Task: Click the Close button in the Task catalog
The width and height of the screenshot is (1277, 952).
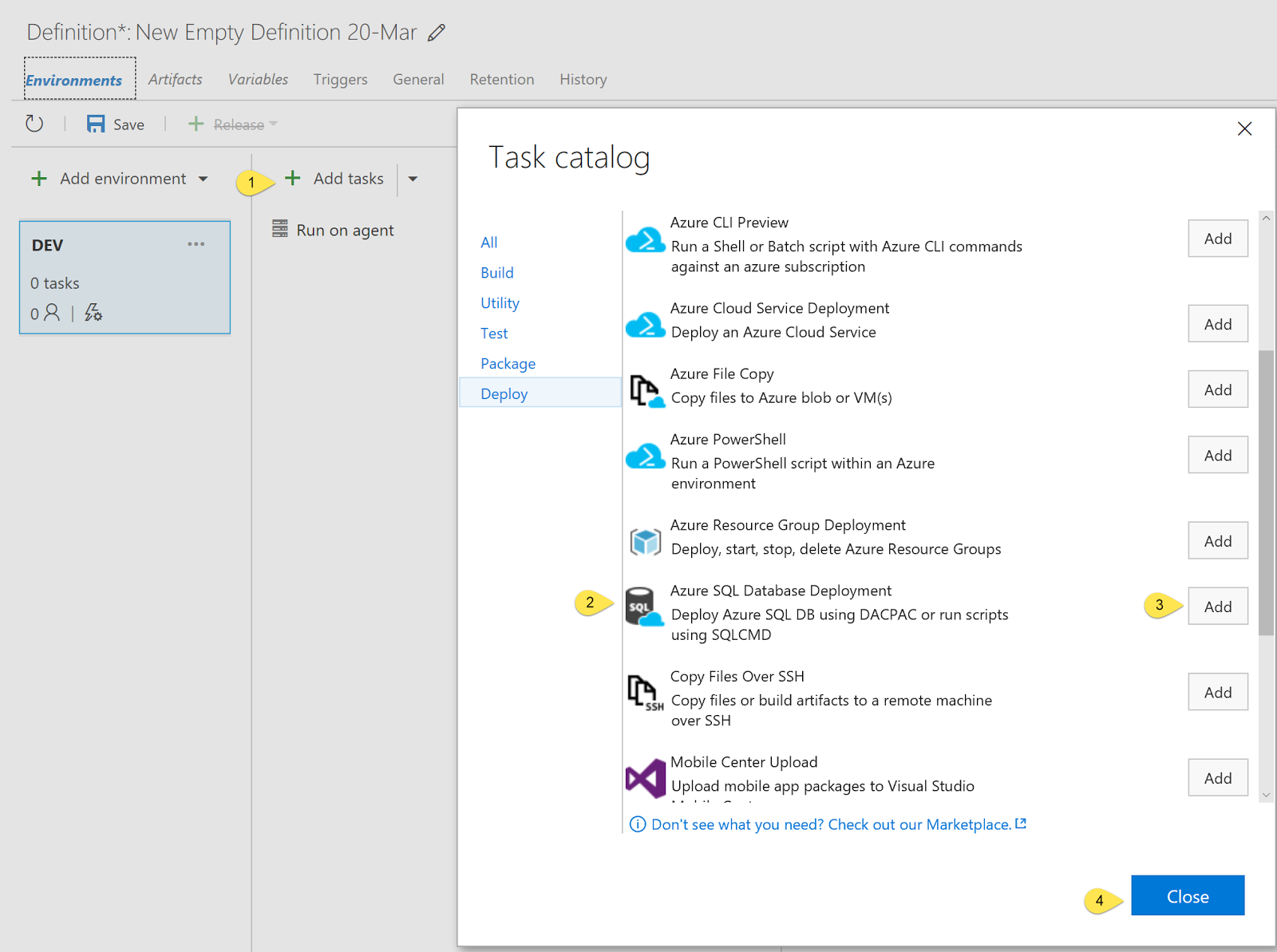Action: 1187,895
